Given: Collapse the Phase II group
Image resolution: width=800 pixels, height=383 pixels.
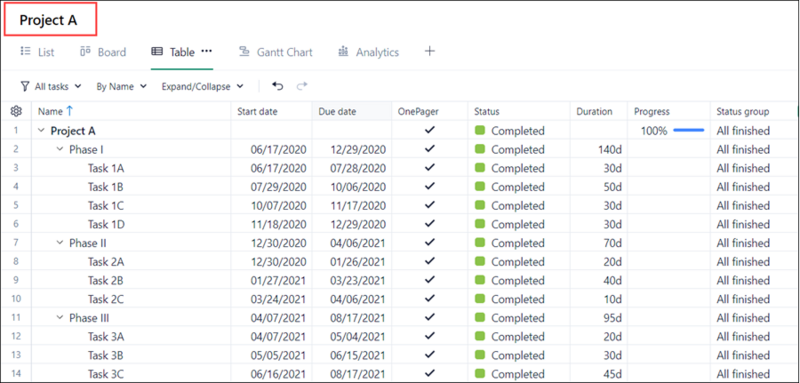Looking at the screenshot, I should (60, 243).
